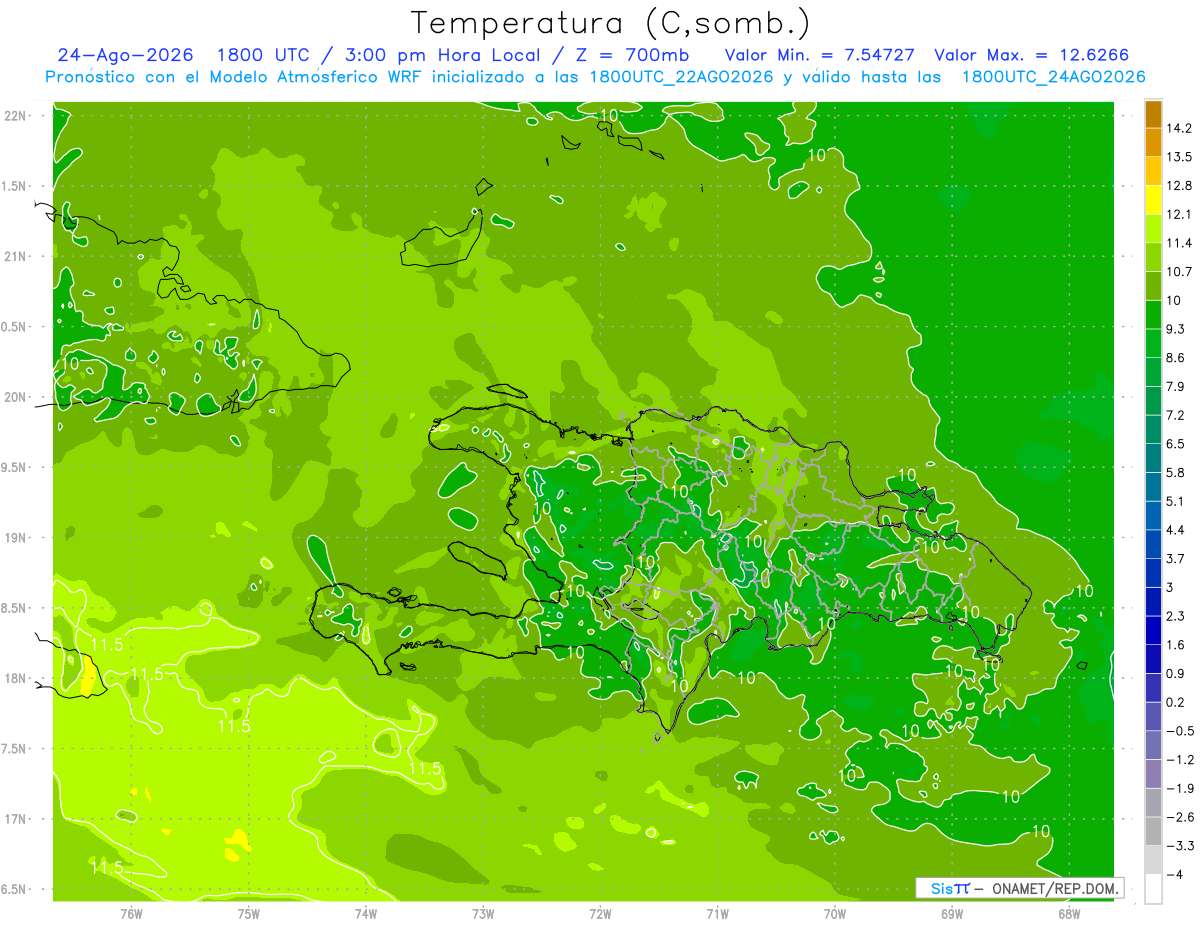
Task: Click the '-0.5' colorbar label
Action: pyautogui.click(x=1179, y=731)
